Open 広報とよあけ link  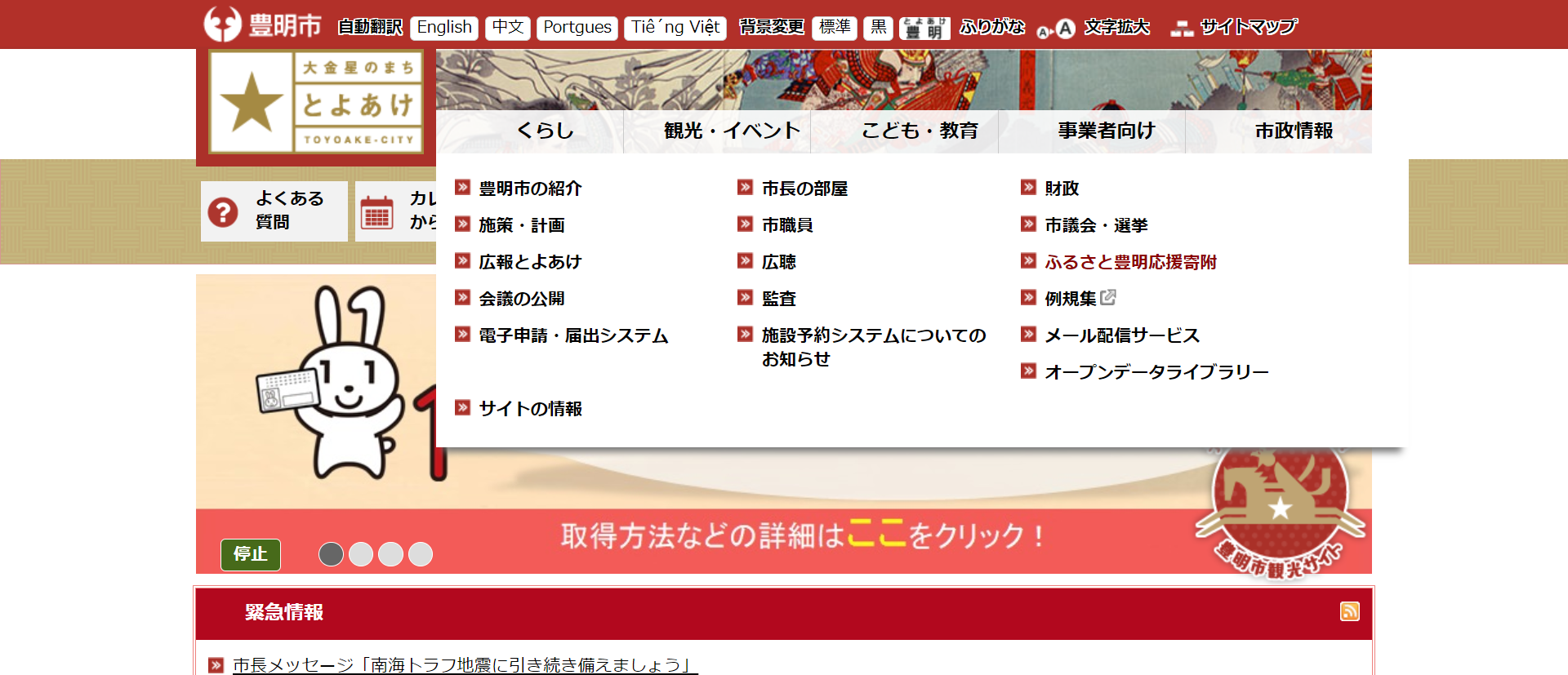(x=530, y=262)
